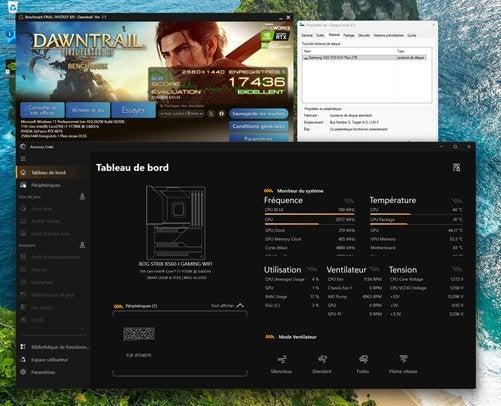Click the Consulter le site officiel button

pos(42,110)
